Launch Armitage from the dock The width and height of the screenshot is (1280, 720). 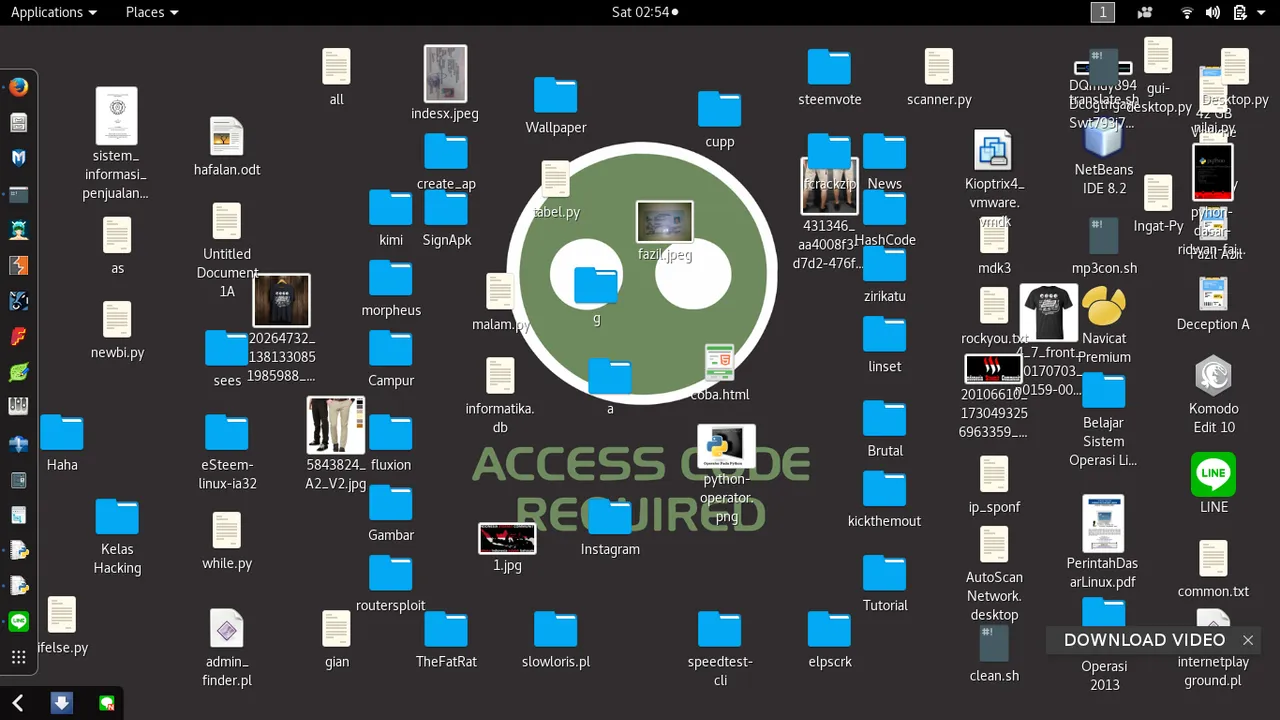(x=18, y=229)
